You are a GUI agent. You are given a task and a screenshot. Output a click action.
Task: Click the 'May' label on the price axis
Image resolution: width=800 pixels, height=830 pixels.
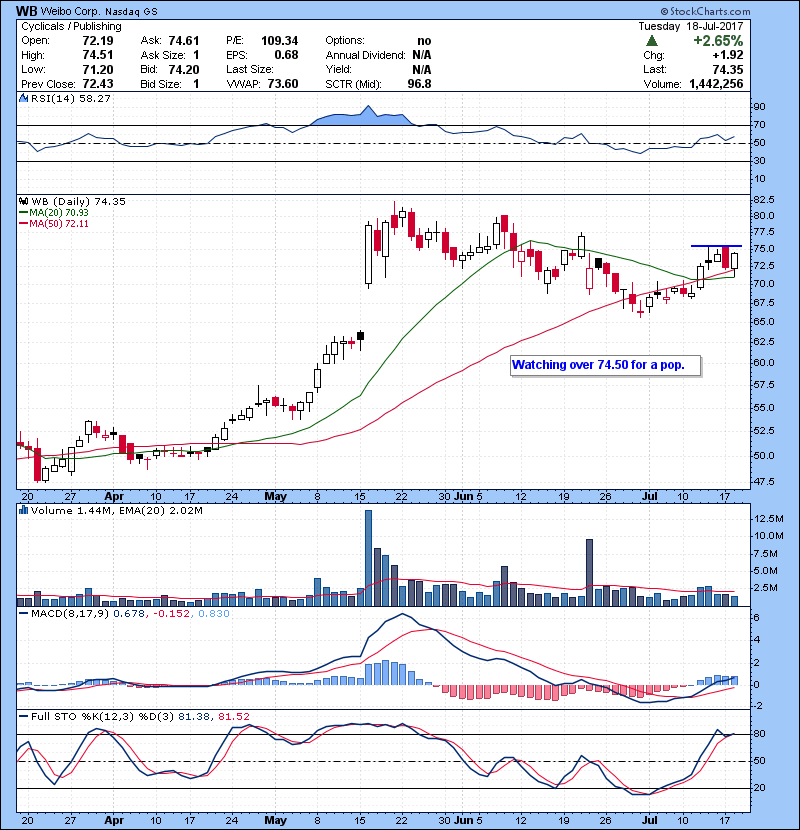point(276,496)
